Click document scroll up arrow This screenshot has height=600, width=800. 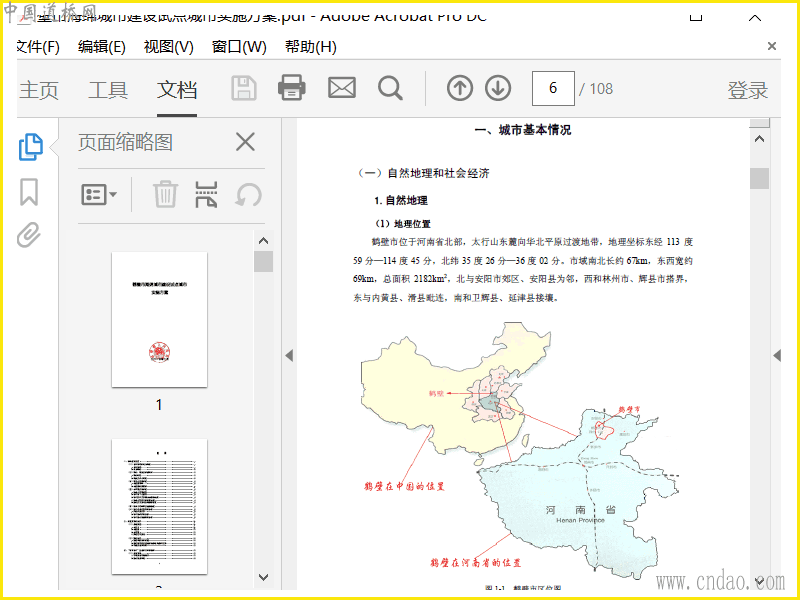(x=759, y=139)
